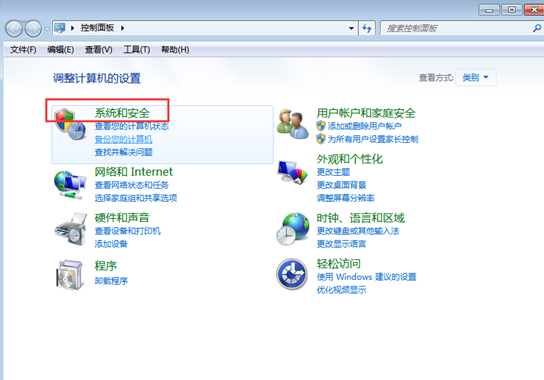Click 为所有用户设置家长控制 link
Viewport: 544px width, 380px height.
(x=373, y=139)
